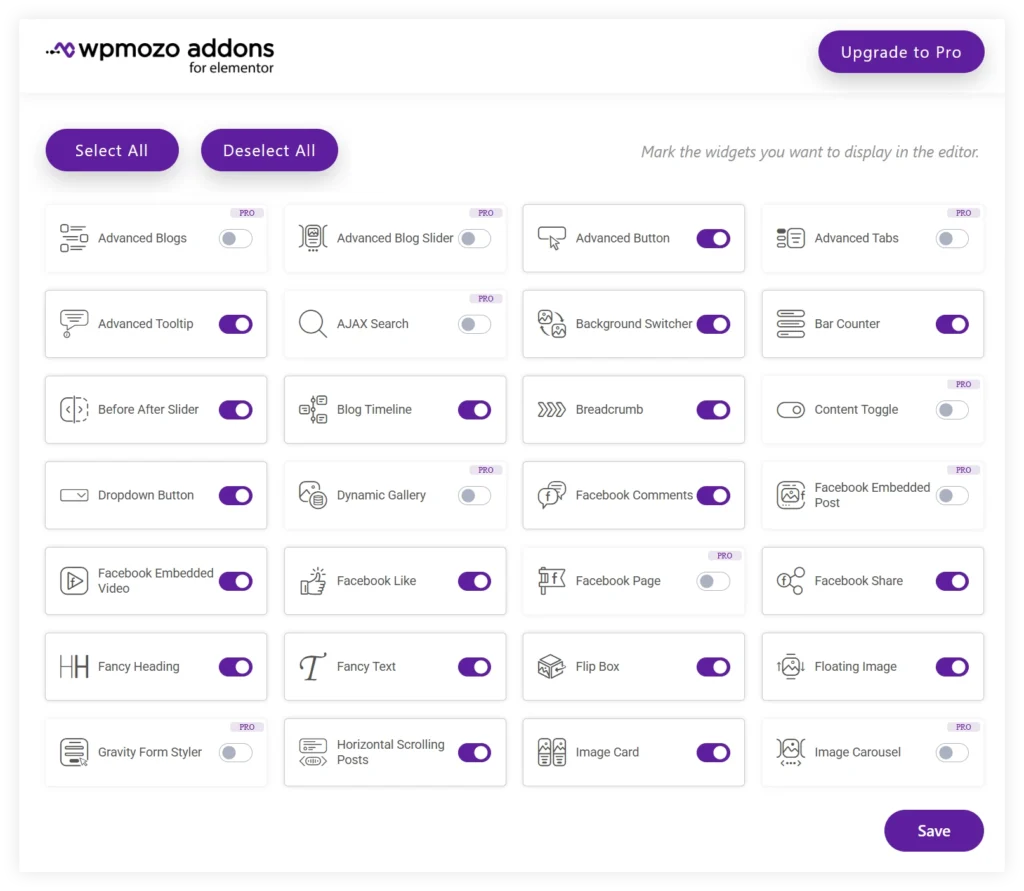Disable the Facebook Like toggle

click(474, 581)
